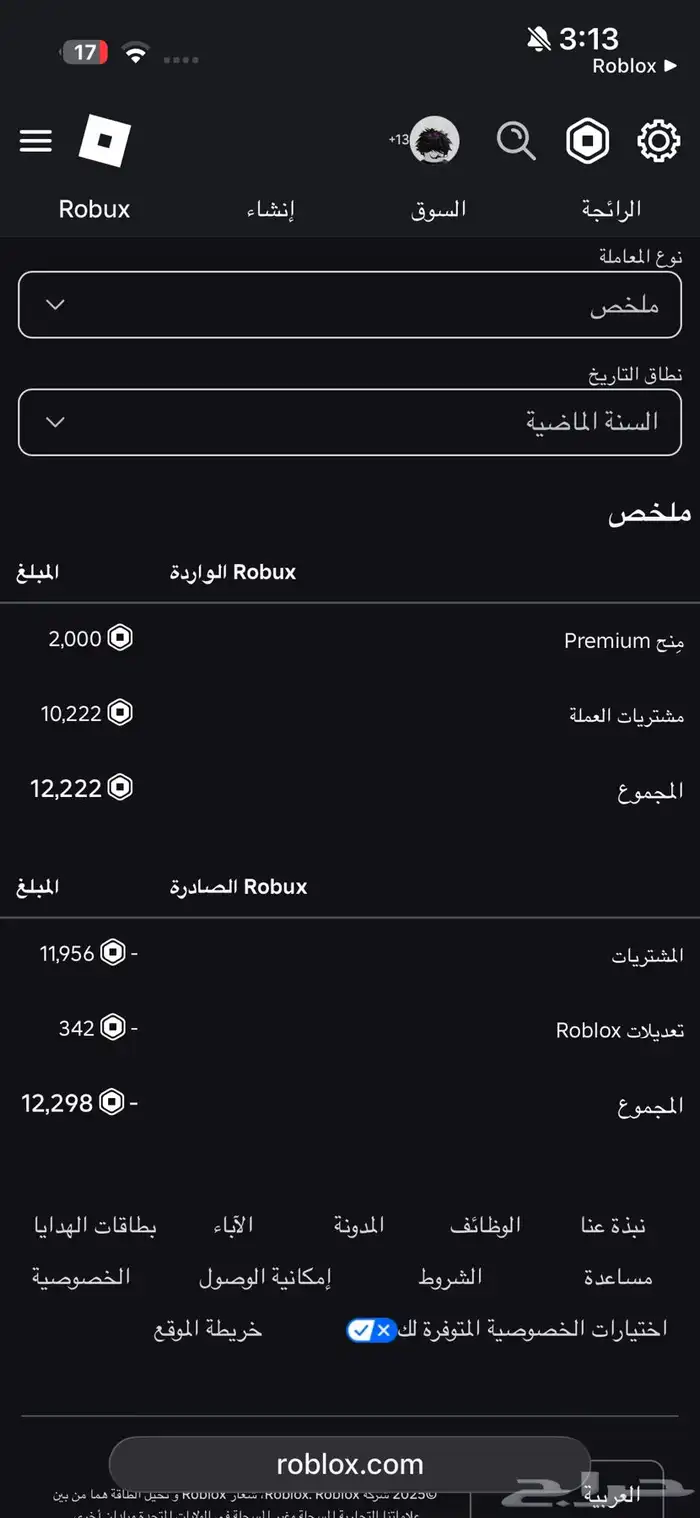Open Roblox settings gear
The width and height of the screenshot is (700, 1518).
point(658,141)
